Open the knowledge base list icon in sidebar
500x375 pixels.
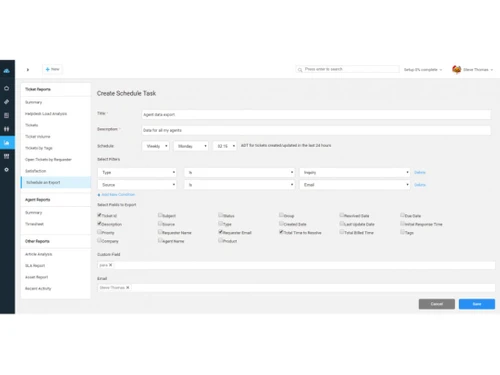coord(6,115)
